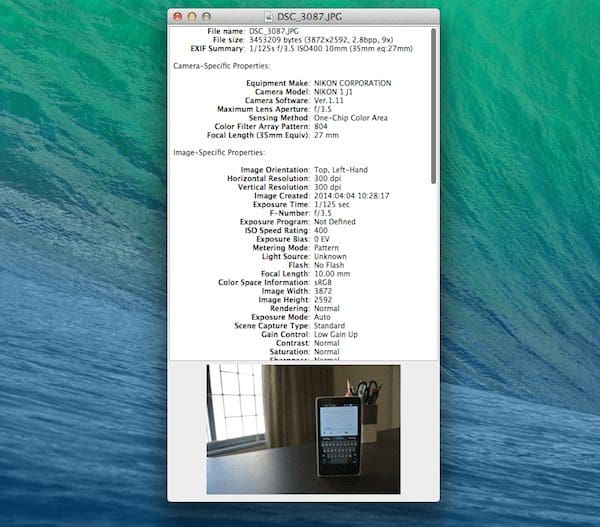
Task: Click Color Filter Array Pattern value 804
Action: tap(321, 126)
